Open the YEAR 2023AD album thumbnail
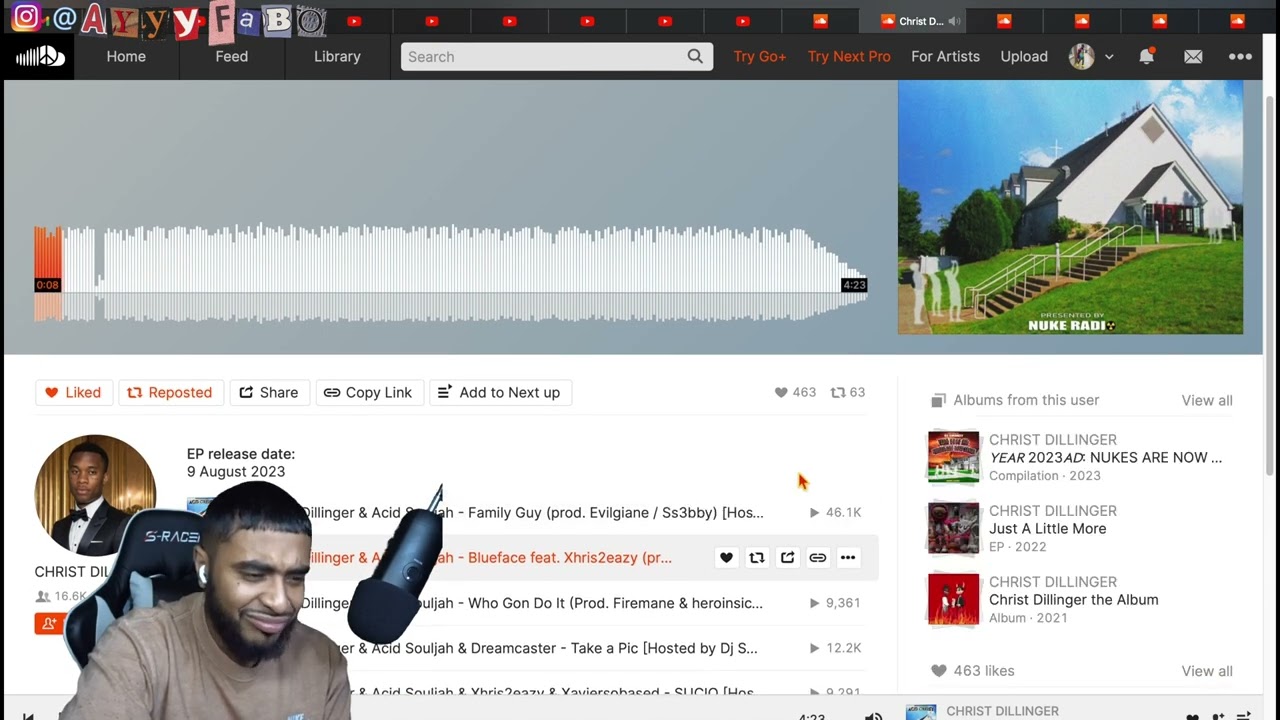 tap(953, 457)
